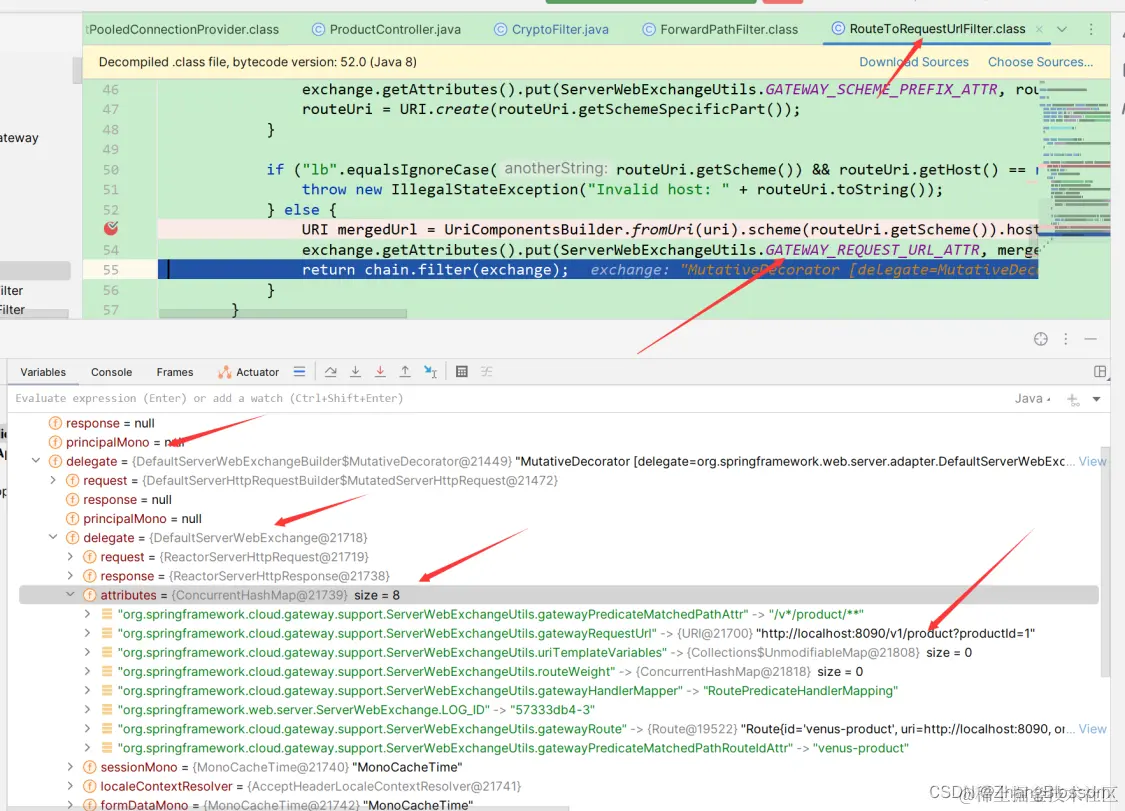
Task: Open the ProductController.java editor tab
Action: [387, 29]
